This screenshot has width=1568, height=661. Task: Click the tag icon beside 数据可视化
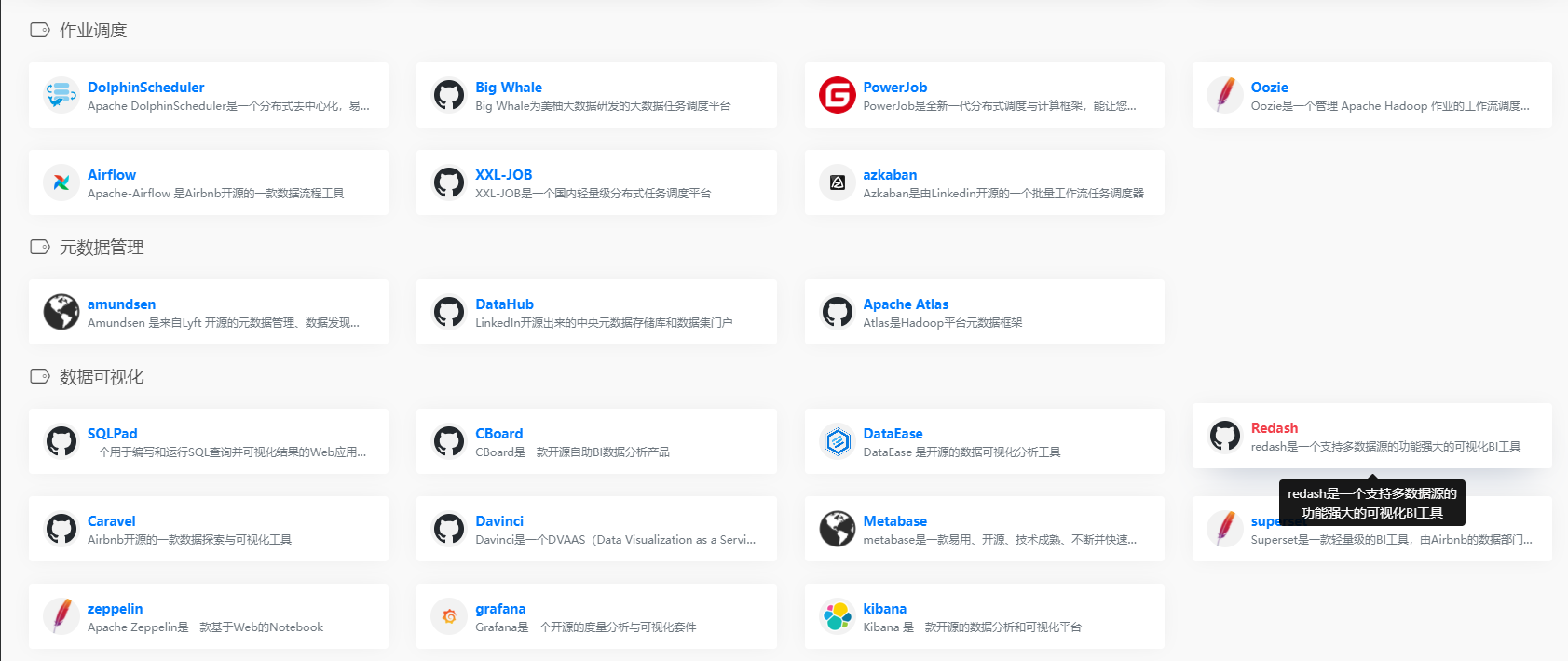40,376
